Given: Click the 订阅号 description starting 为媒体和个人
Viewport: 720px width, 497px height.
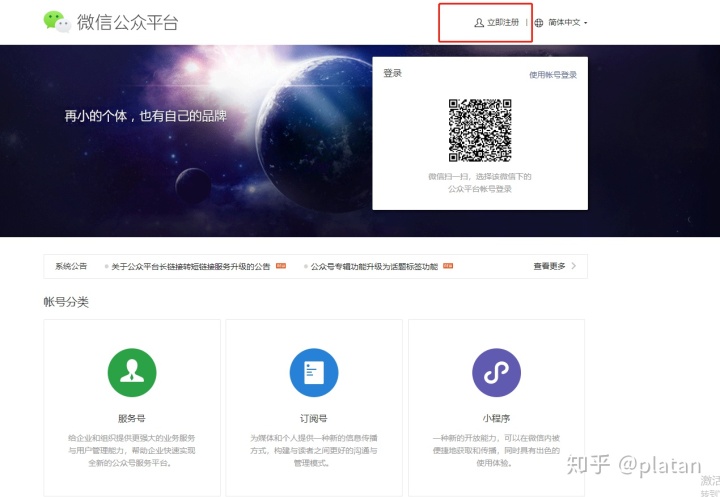Looking at the screenshot, I should tap(314, 451).
